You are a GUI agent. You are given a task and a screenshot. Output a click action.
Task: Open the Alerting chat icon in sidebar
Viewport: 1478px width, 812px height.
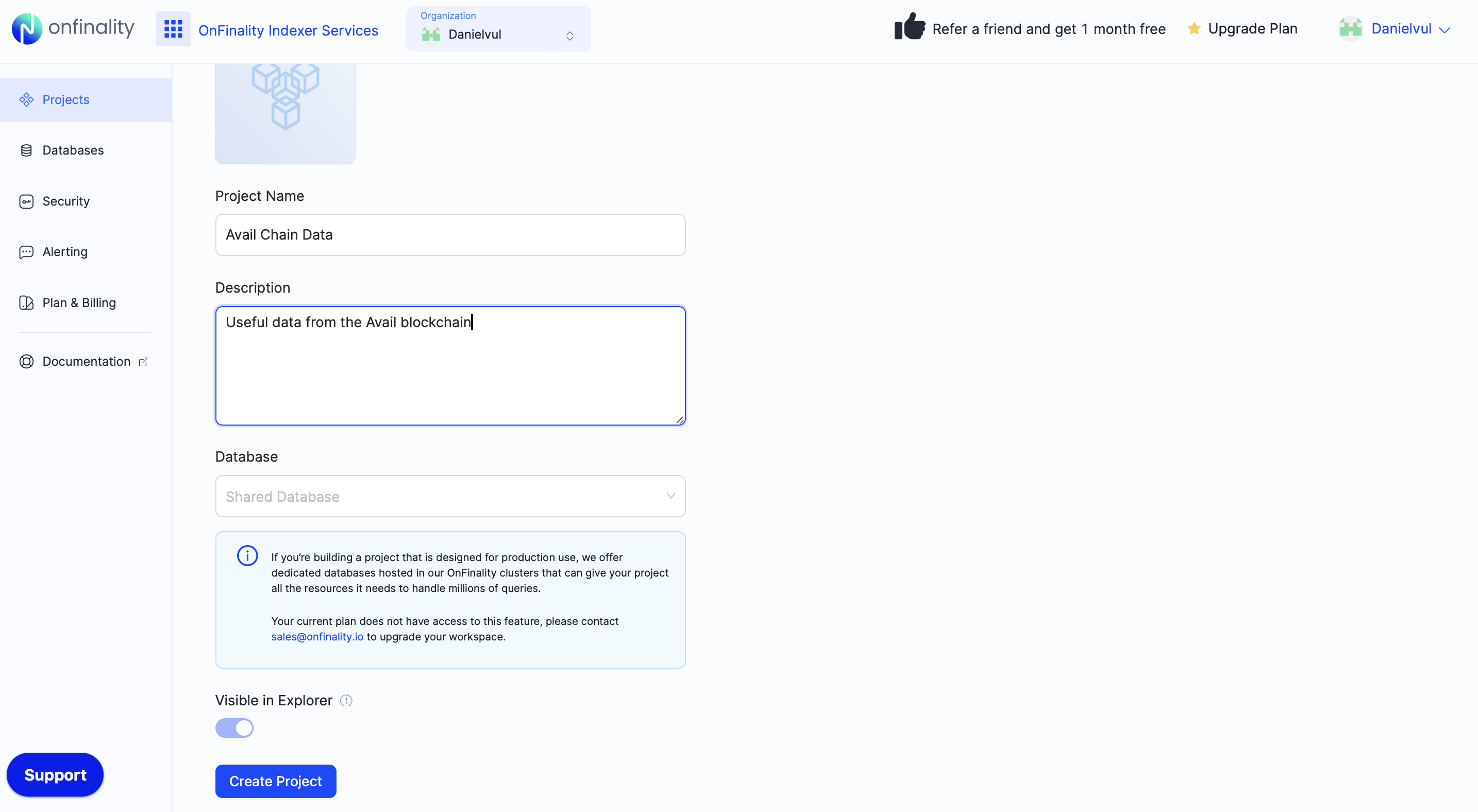pos(27,252)
